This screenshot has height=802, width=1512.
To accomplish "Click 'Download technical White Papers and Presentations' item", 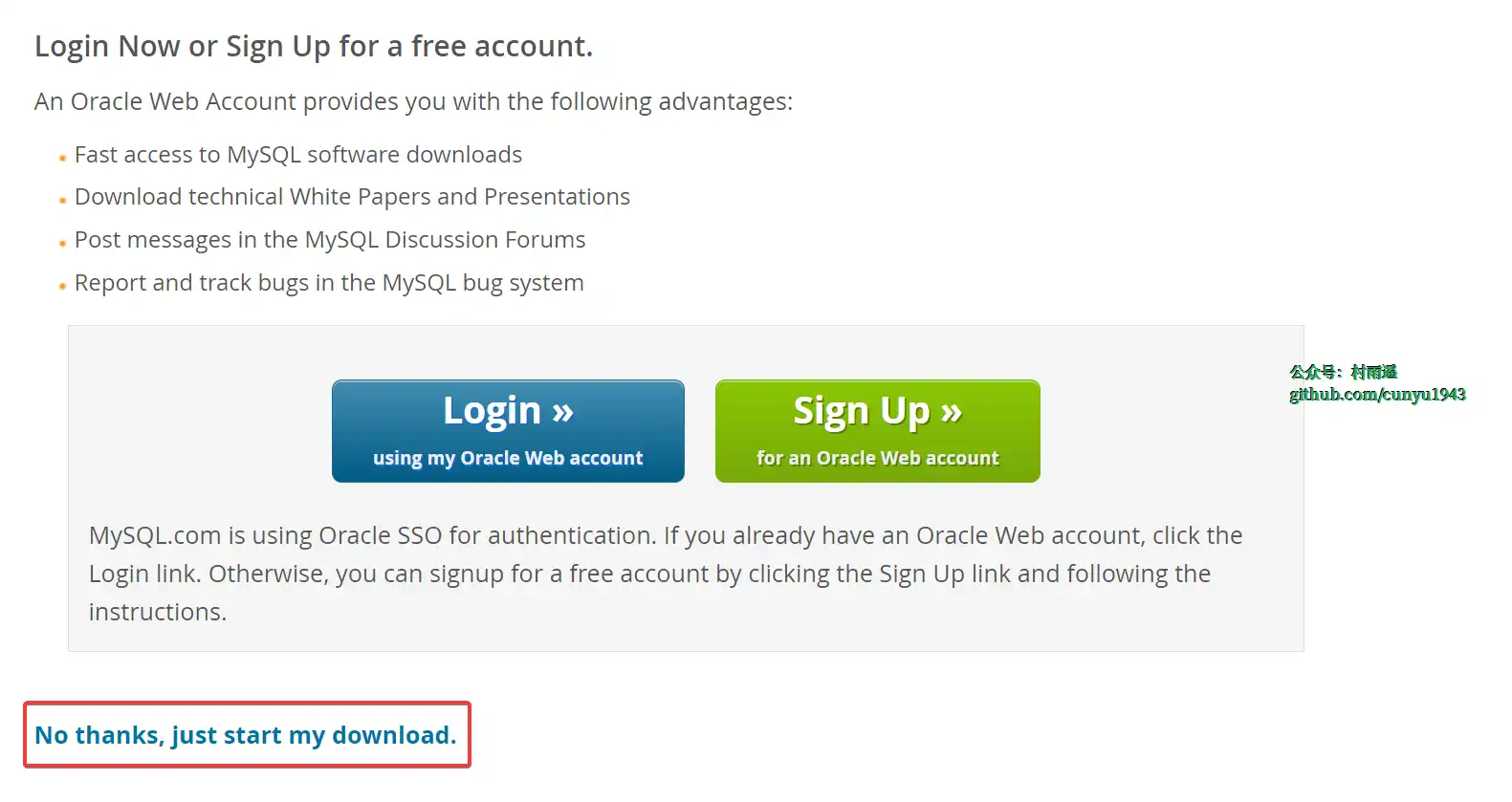I will tap(352, 197).
